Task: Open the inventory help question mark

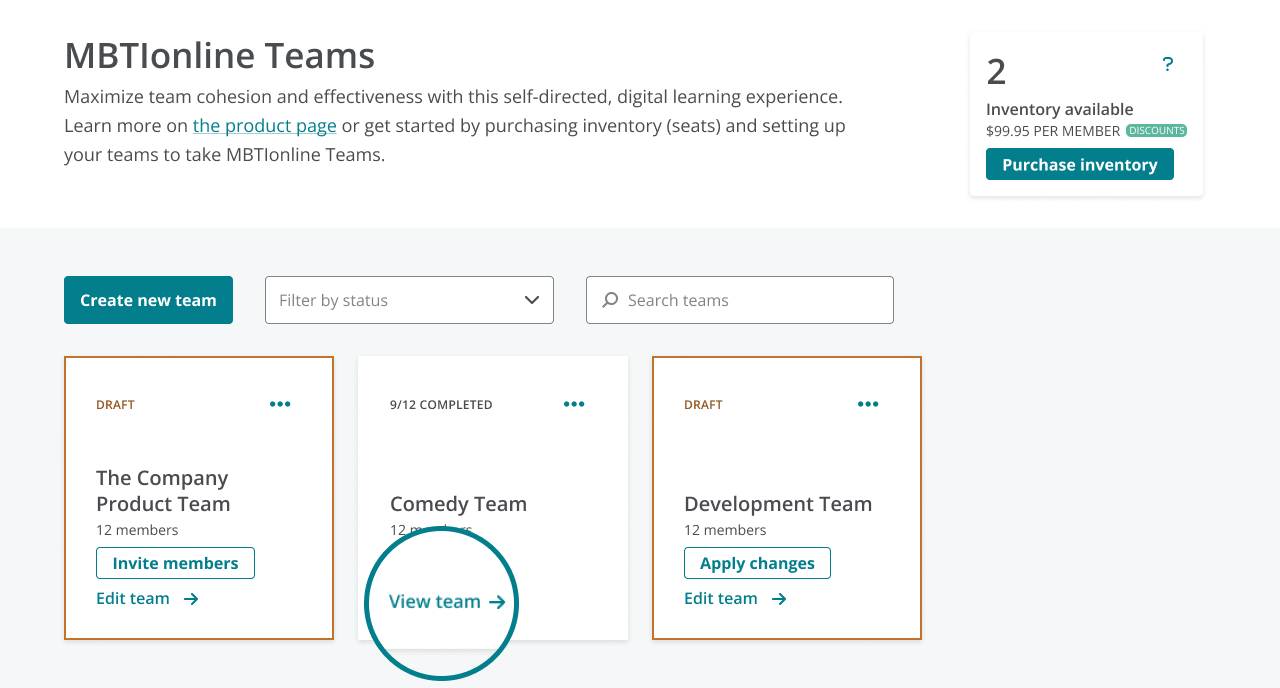Action: (x=1167, y=65)
